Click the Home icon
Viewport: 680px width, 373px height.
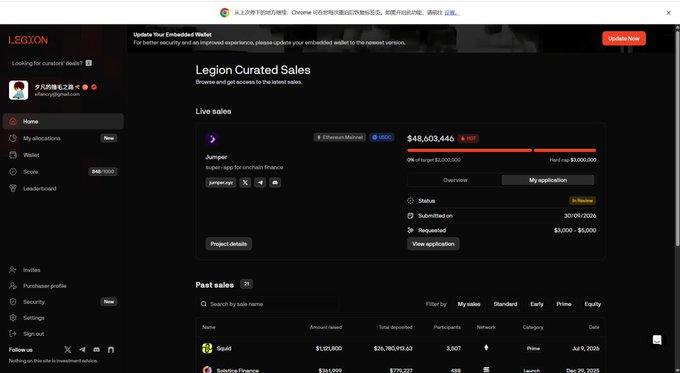13,121
